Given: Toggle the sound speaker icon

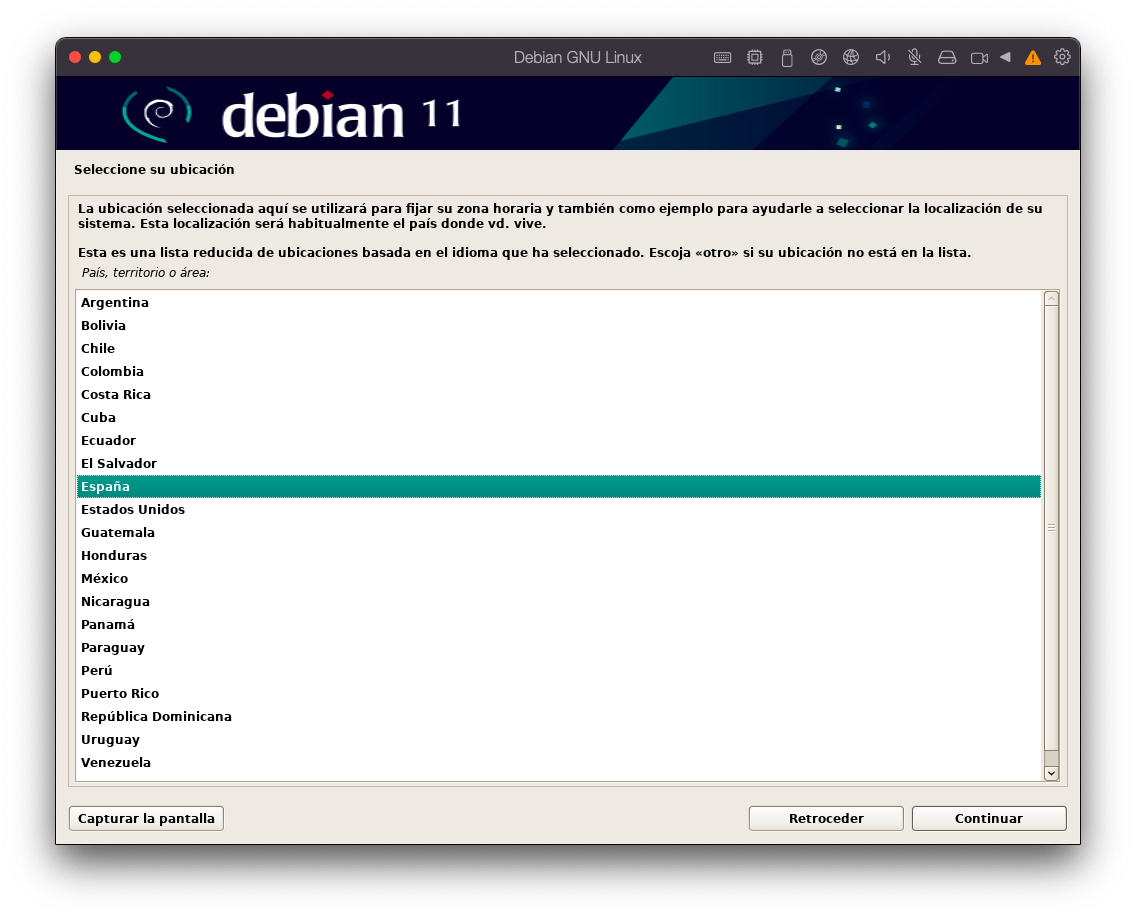Looking at the screenshot, I should tap(883, 58).
